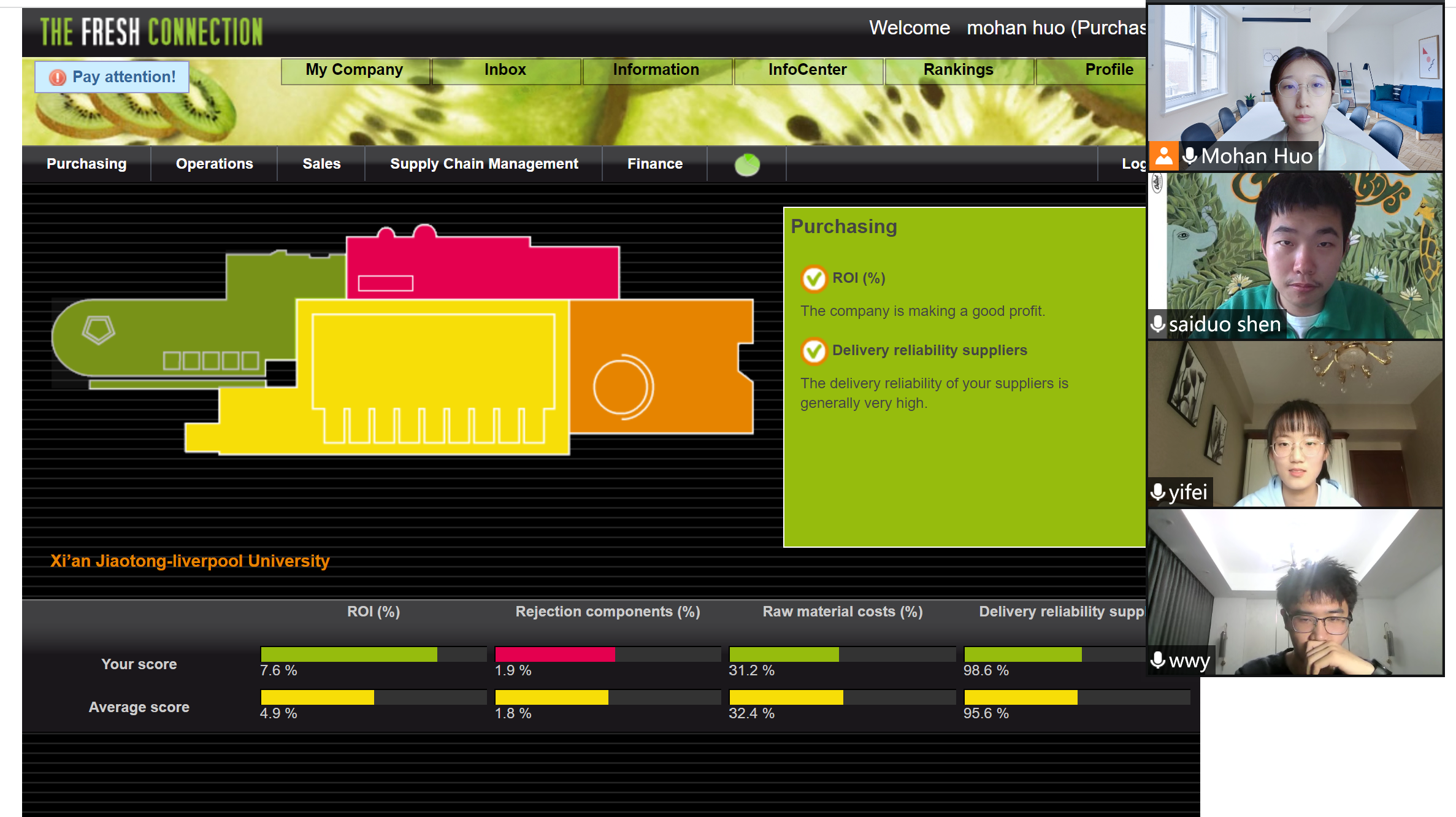Click the ROI (%) checkmark icon
This screenshot has width=1456, height=817.
[x=814, y=279]
